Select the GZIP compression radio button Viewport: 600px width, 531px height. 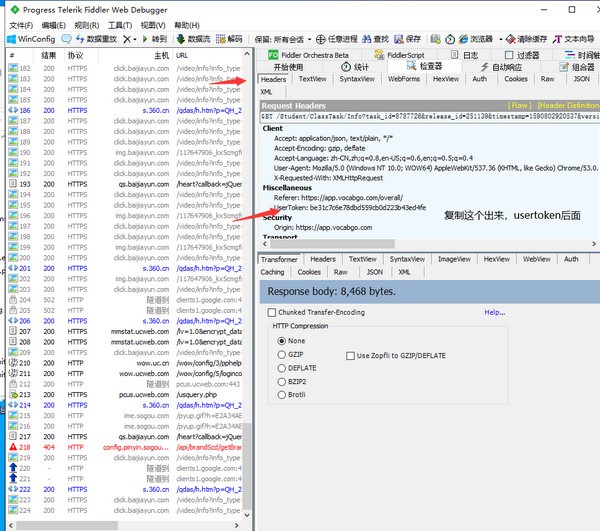(280, 355)
